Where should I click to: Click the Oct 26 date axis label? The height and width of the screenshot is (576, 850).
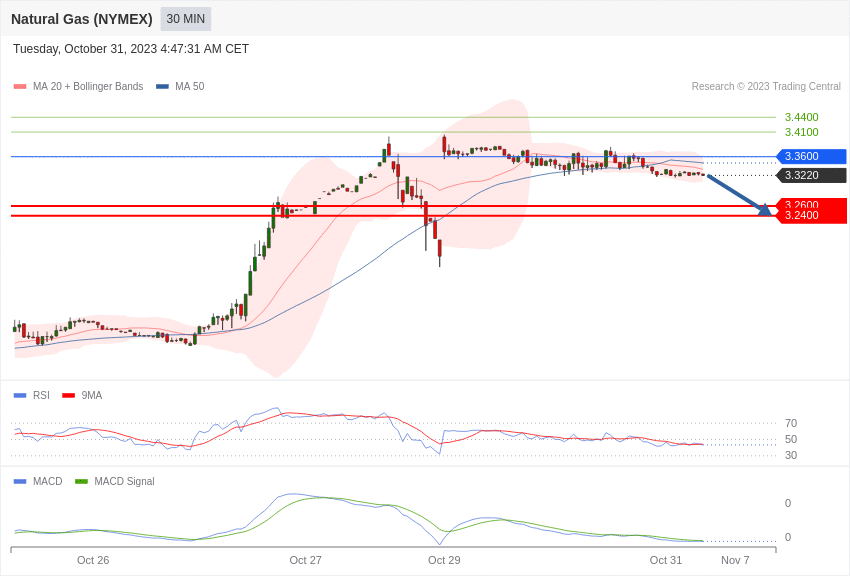click(x=93, y=560)
